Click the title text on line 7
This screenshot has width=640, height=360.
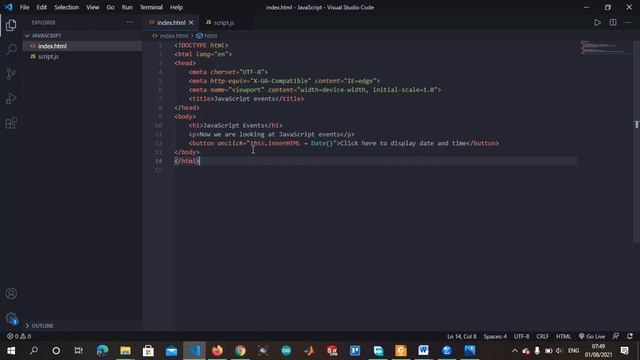click(246, 99)
